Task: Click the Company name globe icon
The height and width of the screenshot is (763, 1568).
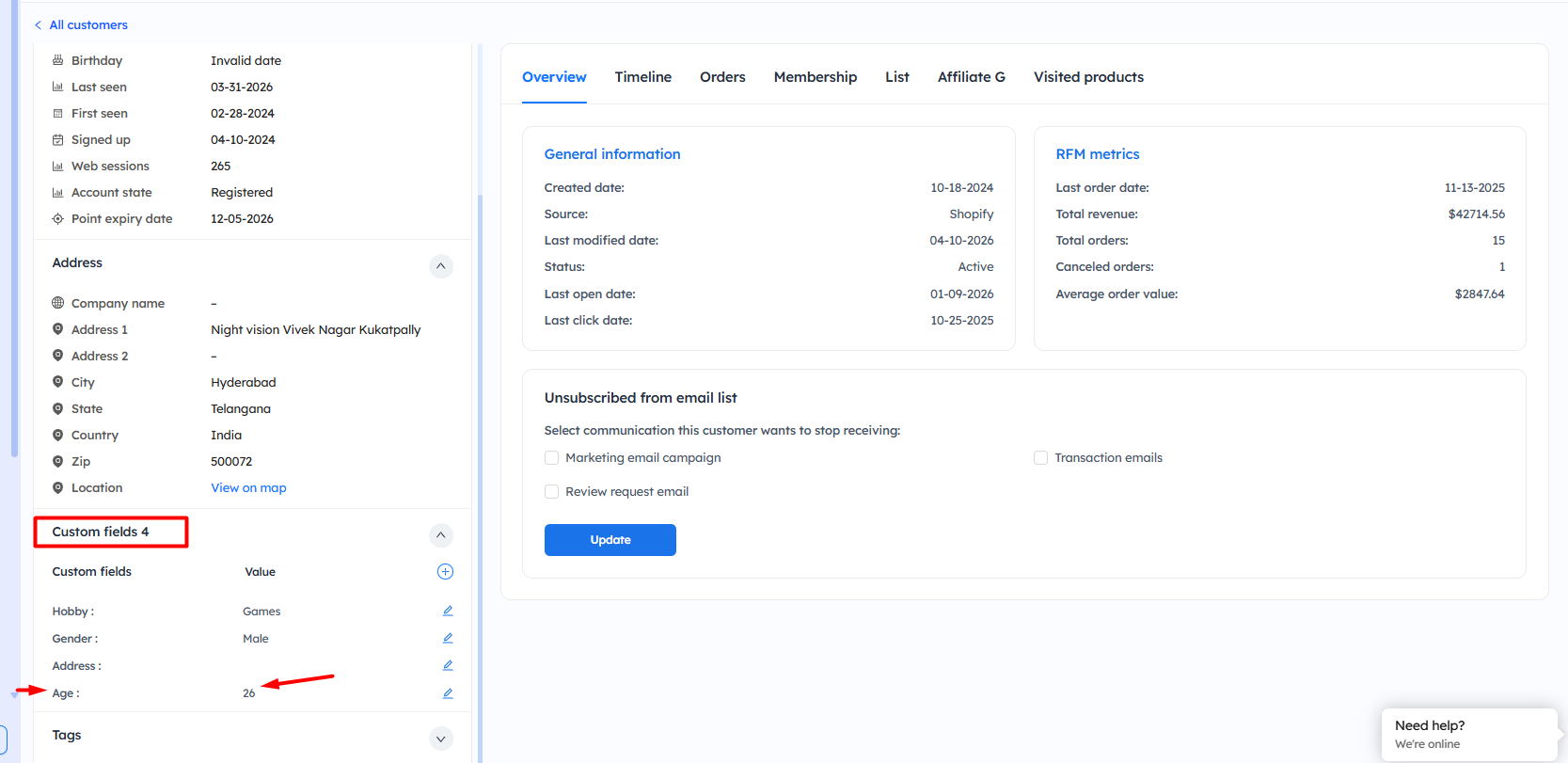Action: pyautogui.click(x=58, y=303)
